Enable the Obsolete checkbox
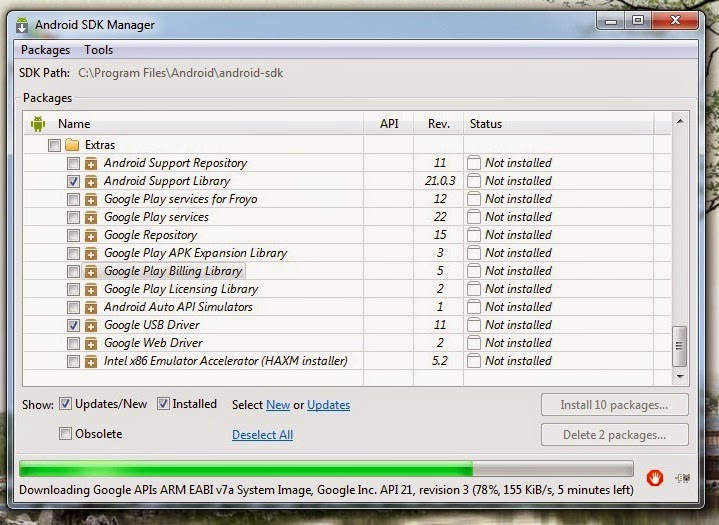 (x=66, y=433)
